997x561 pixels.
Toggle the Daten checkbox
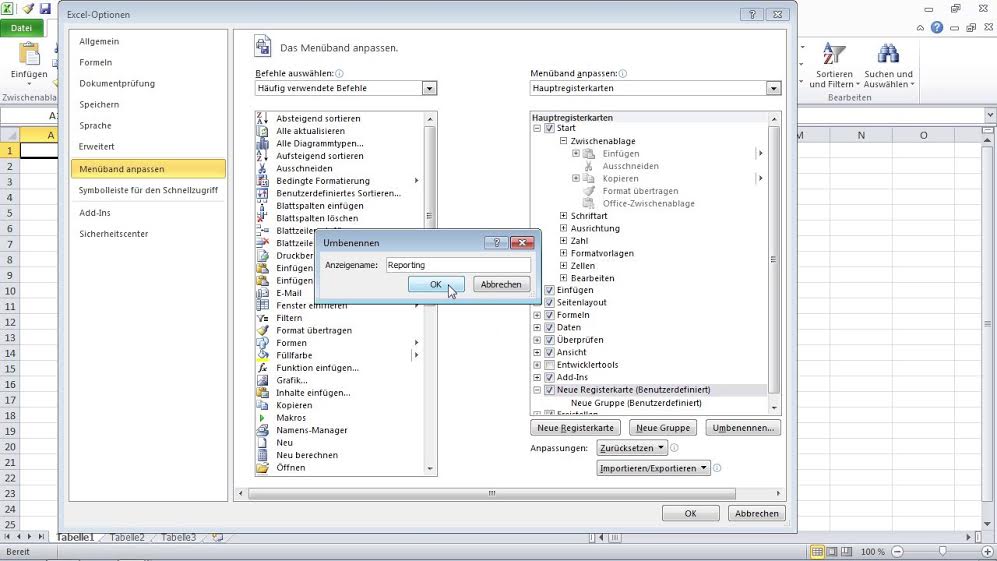(550, 327)
